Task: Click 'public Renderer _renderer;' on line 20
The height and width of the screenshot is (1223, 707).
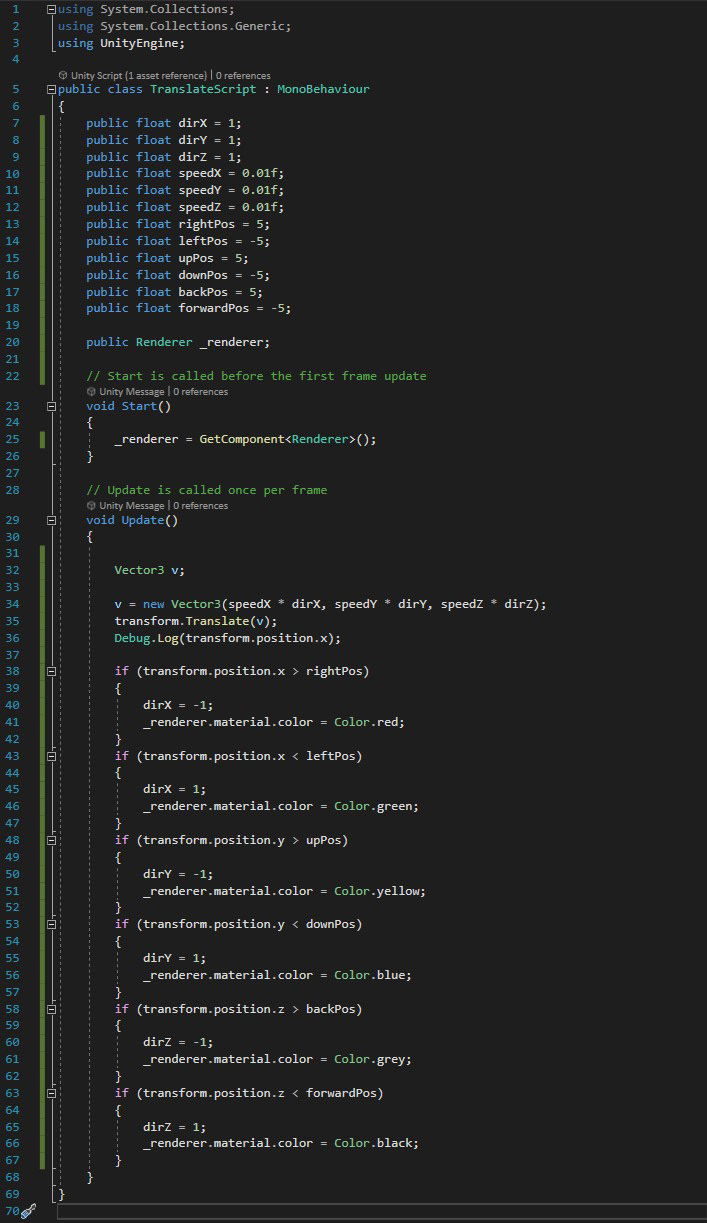Action: (178, 342)
